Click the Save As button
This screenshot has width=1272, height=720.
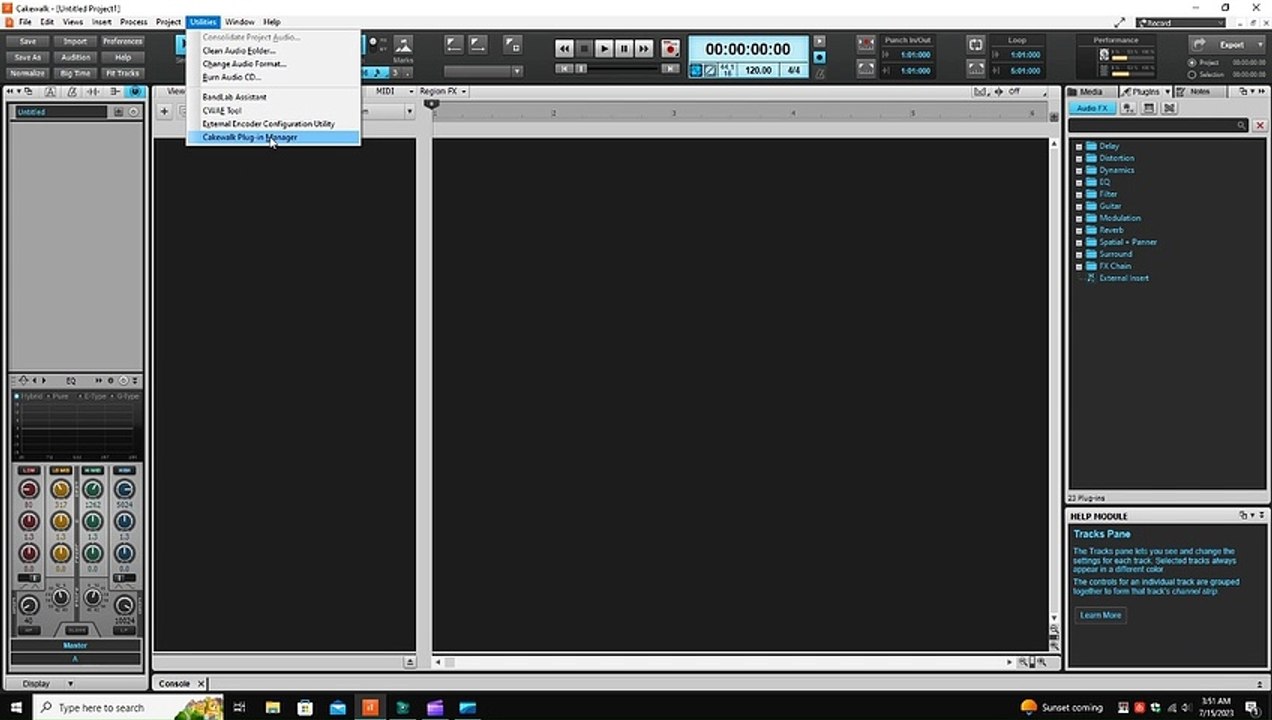(28, 57)
